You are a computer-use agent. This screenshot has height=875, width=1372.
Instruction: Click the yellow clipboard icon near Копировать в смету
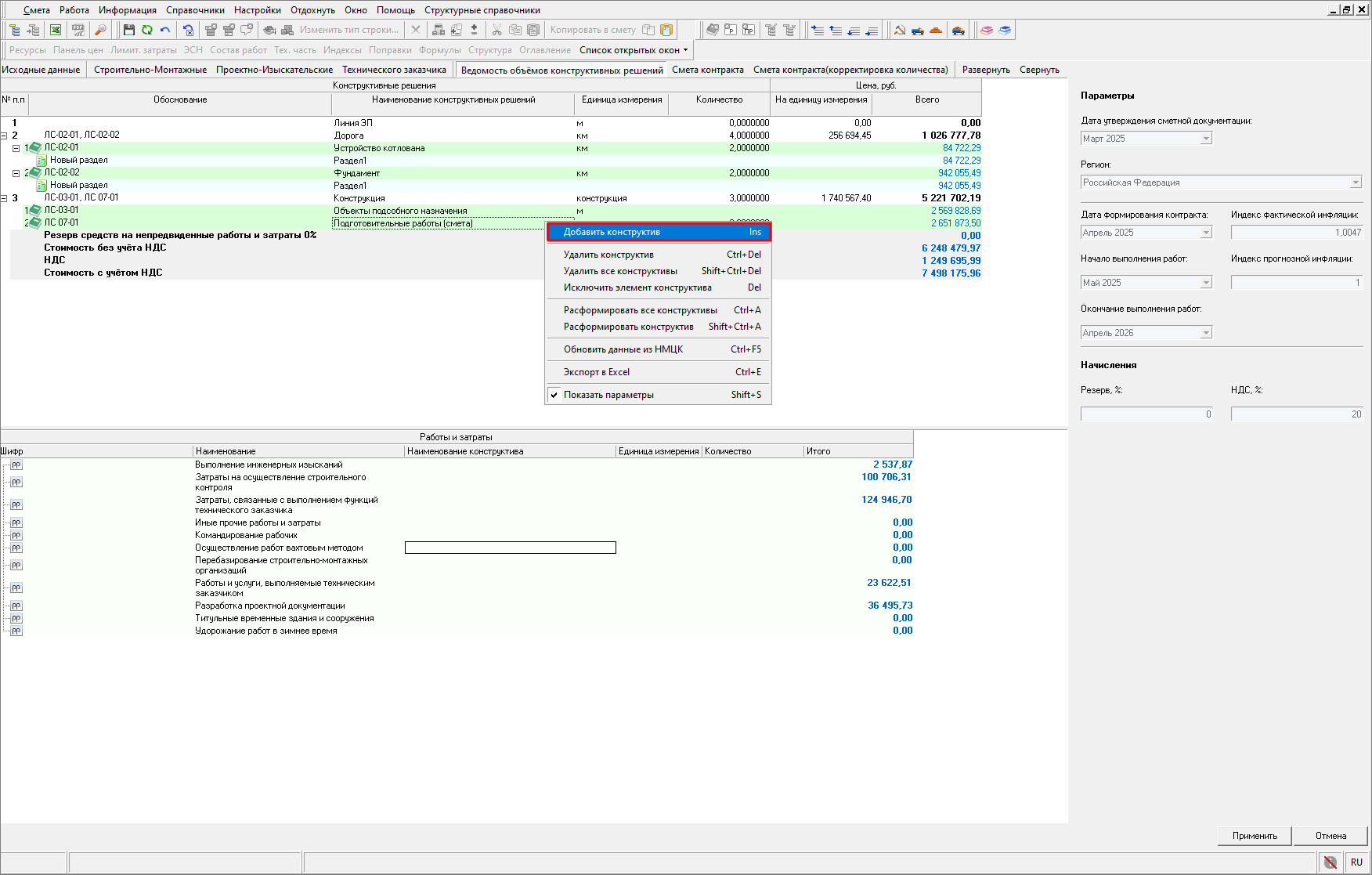666,30
